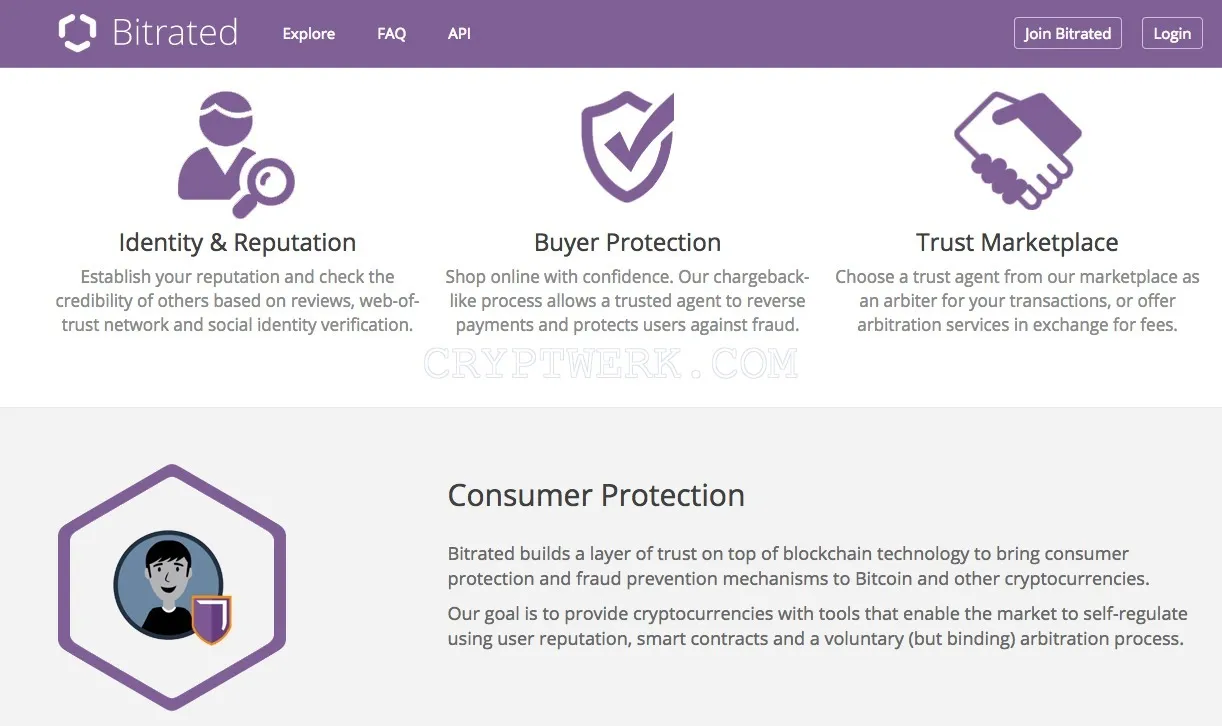The image size is (1222, 726).
Task: Click the Identity & Reputation person-magnifier icon
Action: point(236,155)
